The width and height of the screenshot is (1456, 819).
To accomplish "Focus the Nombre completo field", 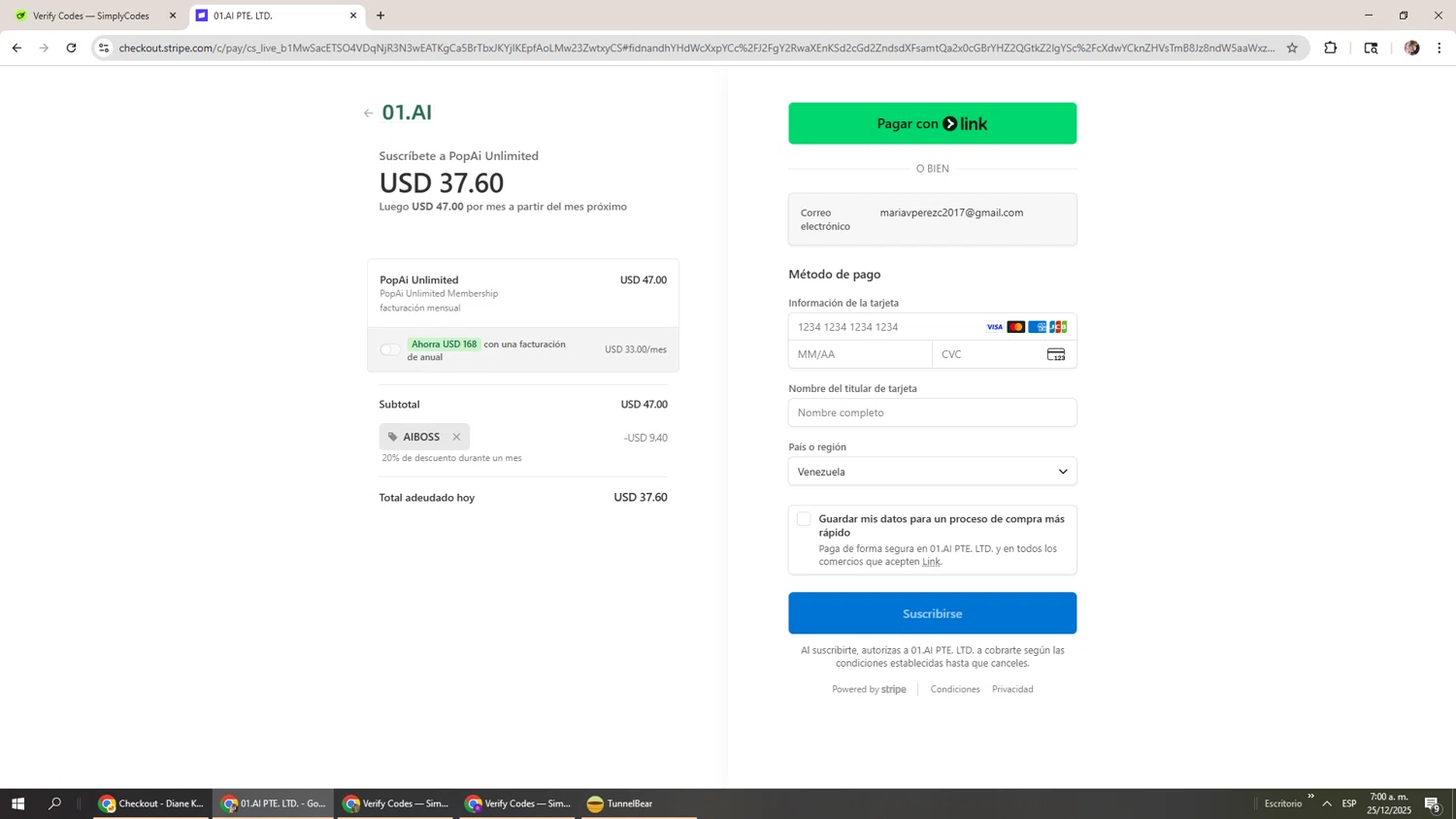I will click(x=932, y=412).
